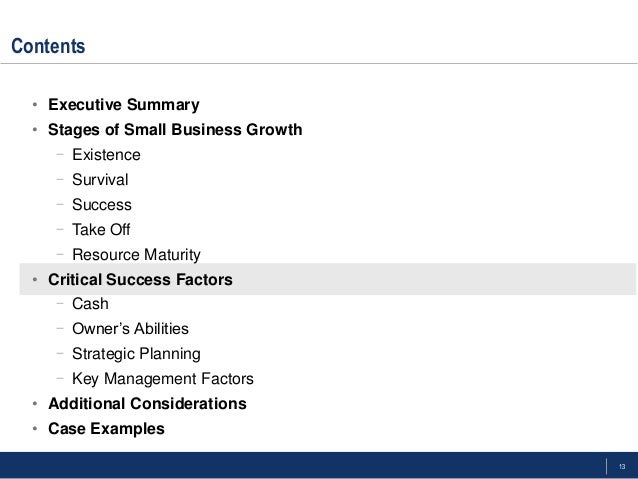Select the Strategic Planning item

(x=136, y=354)
